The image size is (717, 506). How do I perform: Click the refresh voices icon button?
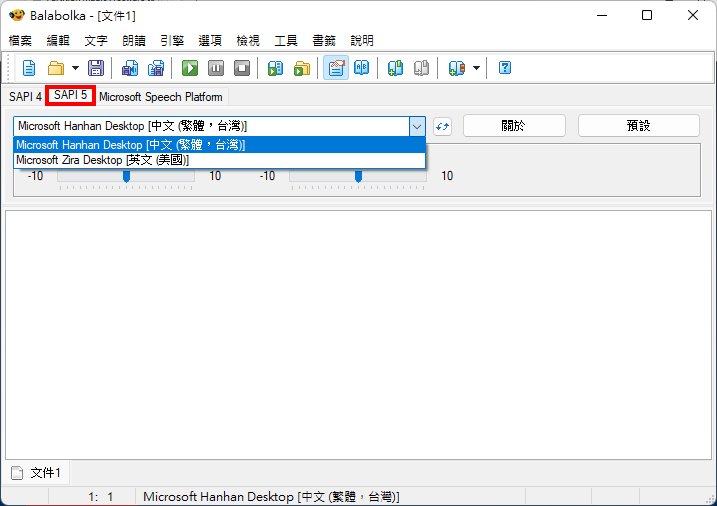442,127
